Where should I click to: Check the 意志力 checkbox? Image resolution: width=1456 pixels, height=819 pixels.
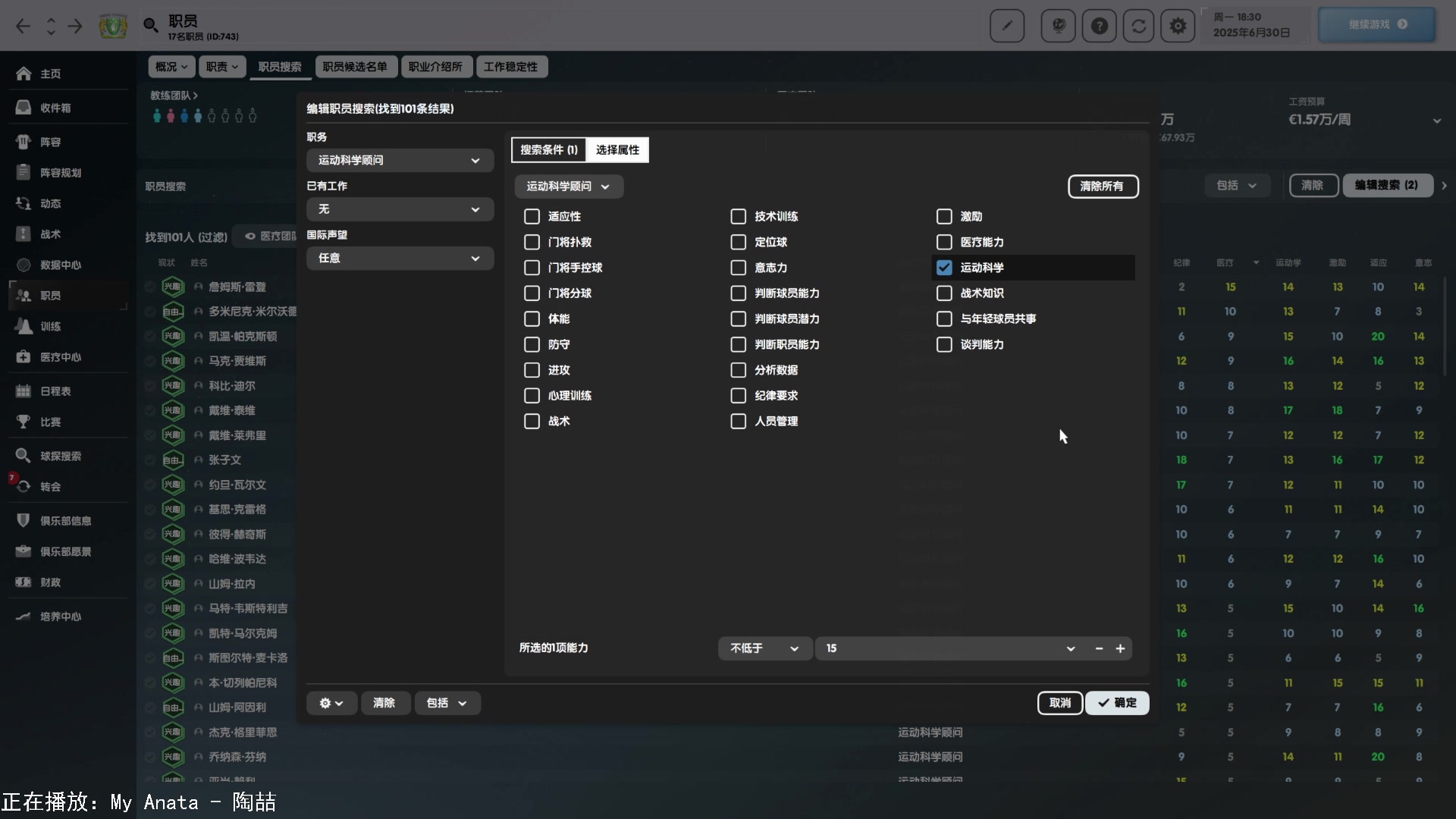738,268
